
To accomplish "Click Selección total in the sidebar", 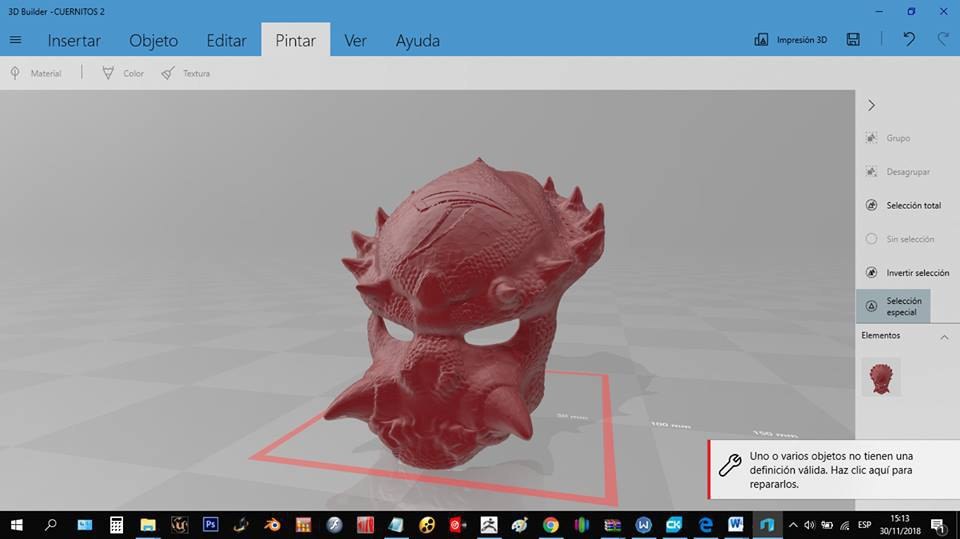I will (903, 205).
